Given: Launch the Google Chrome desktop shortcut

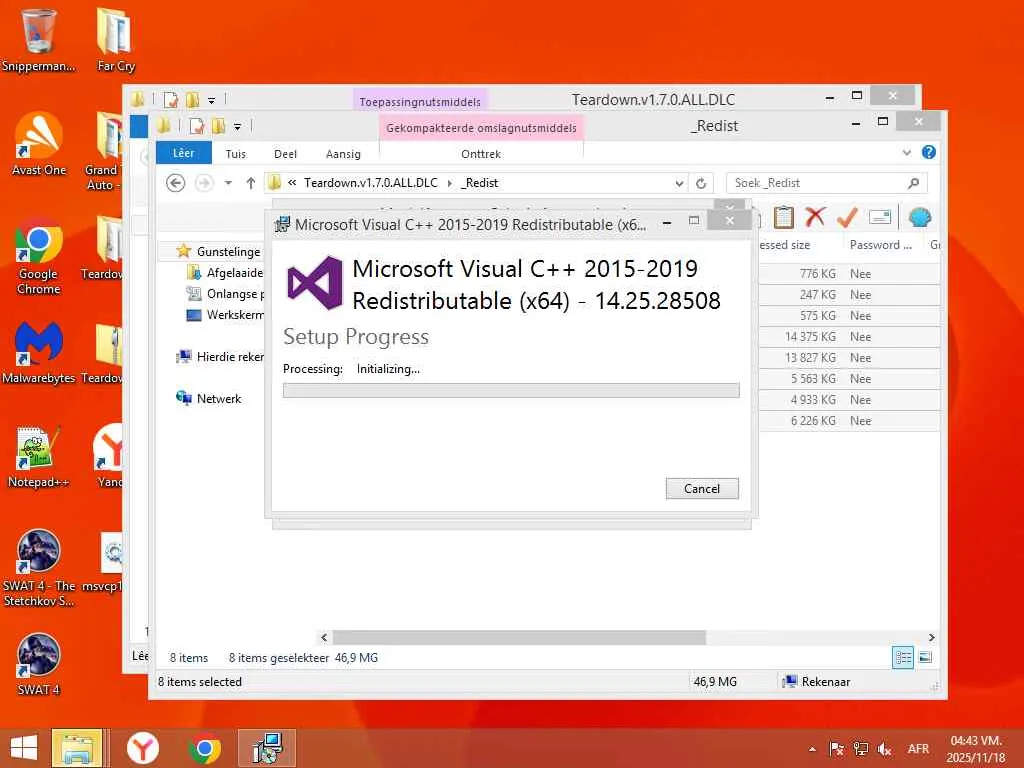Looking at the screenshot, I should coord(39,256).
